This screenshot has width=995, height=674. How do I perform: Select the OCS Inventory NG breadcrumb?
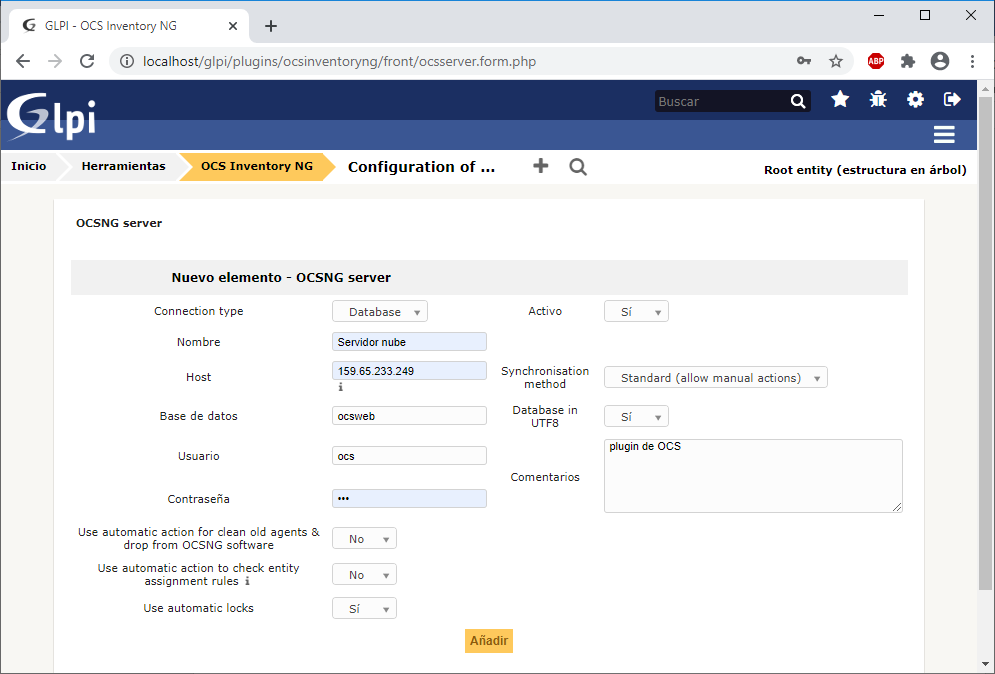pyautogui.click(x=256, y=166)
